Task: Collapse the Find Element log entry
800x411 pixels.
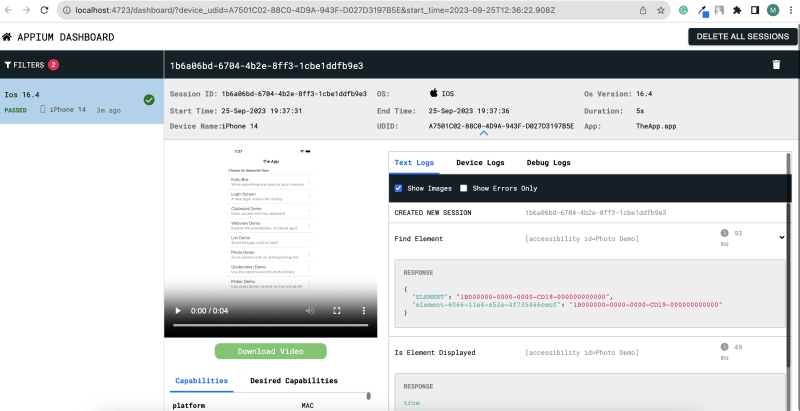Action: click(x=782, y=237)
